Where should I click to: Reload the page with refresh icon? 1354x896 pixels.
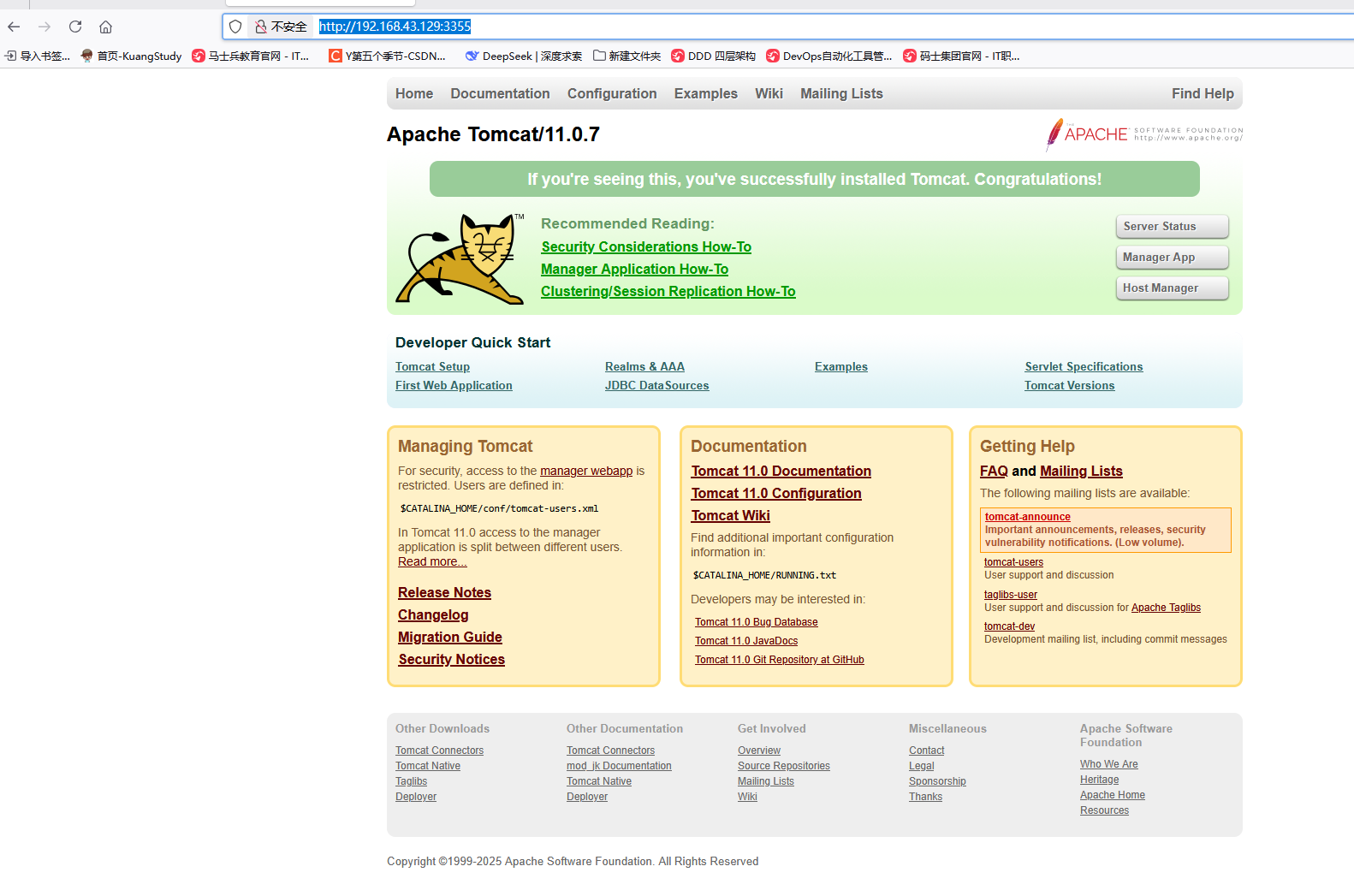(x=75, y=27)
